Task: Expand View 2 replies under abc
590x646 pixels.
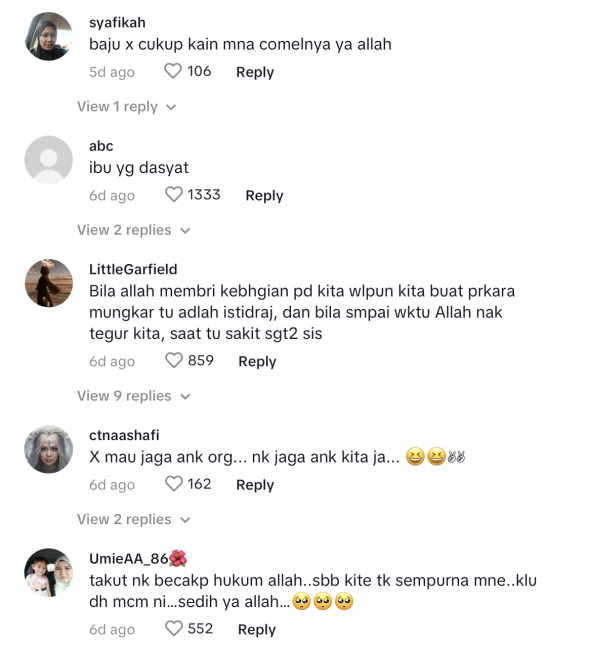Action: (133, 230)
